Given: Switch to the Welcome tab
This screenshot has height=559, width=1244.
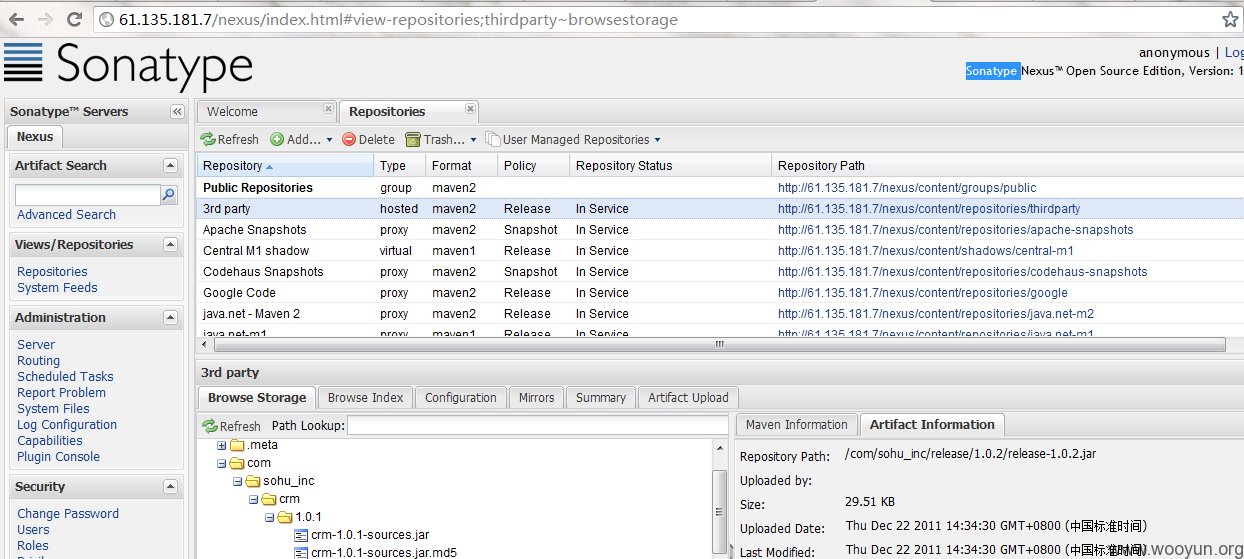Looking at the screenshot, I should [232, 112].
